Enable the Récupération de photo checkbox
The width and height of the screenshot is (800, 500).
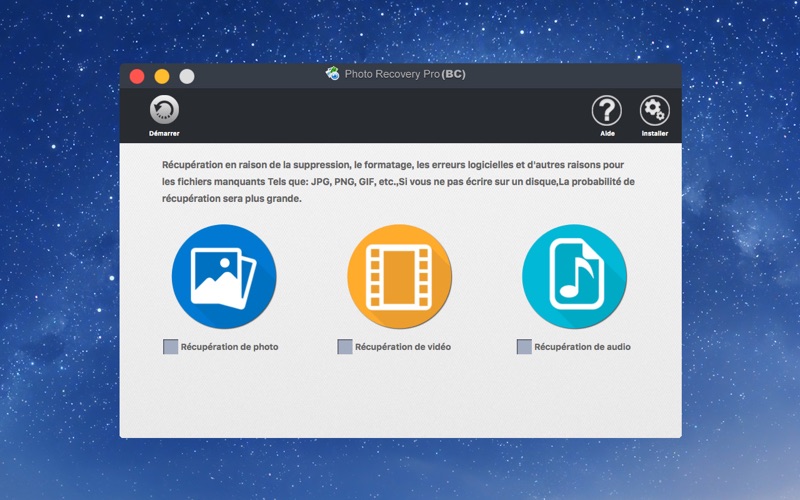[x=170, y=346]
